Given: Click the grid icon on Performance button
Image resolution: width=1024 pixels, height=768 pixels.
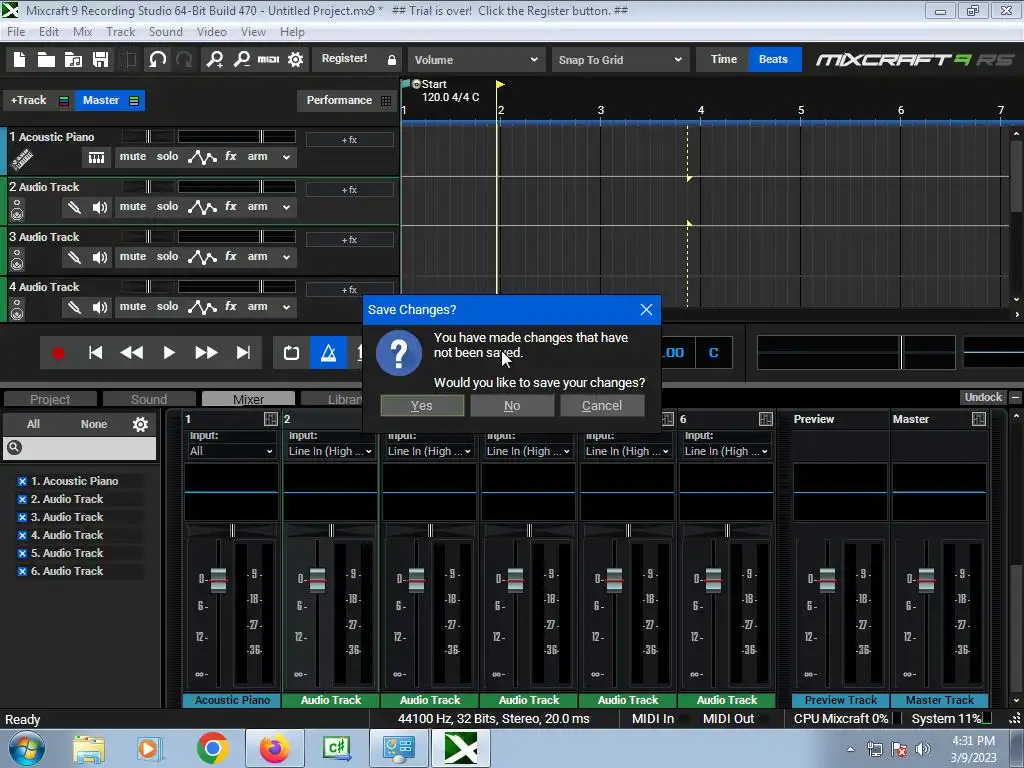Looking at the screenshot, I should click(386, 101).
